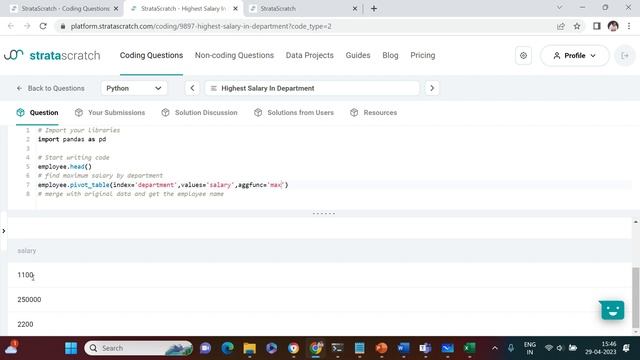Image resolution: width=640 pixels, height=360 pixels.
Task: Expand the left side panel arrow
Action: (x=4, y=231)
